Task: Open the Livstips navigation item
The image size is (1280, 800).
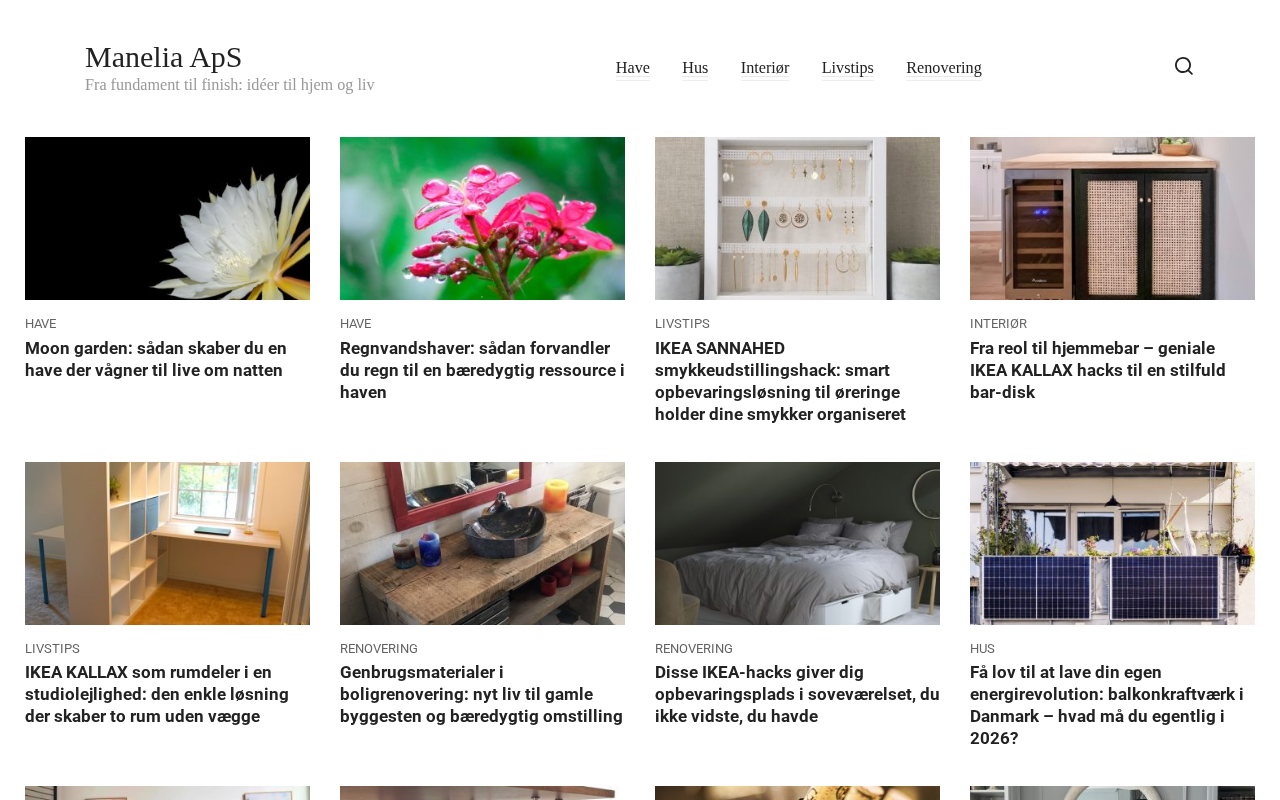Action: pyautogui.click(x=848, y=68)
